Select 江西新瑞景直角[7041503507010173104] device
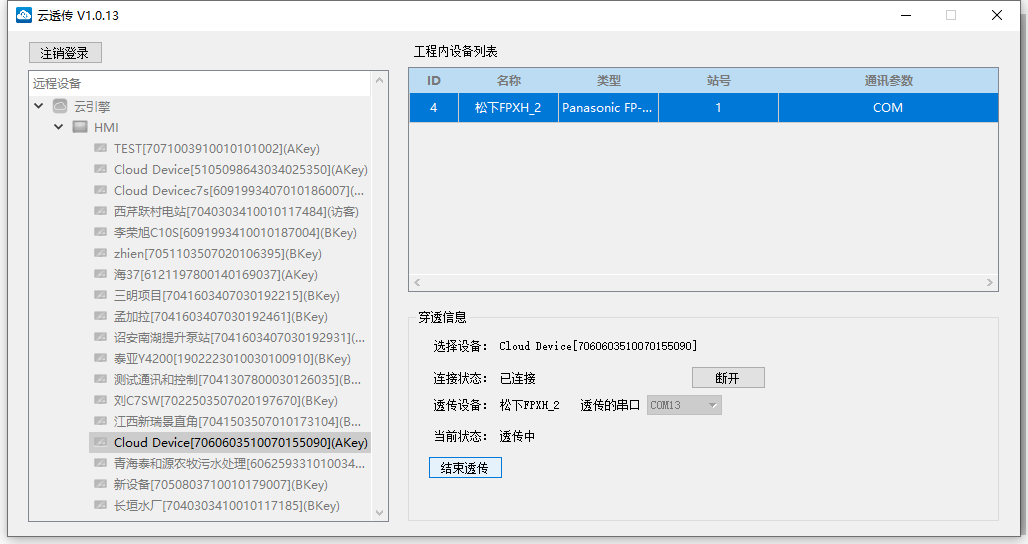This screenshot has width=1028, height=544. click(x=237, y=421)
